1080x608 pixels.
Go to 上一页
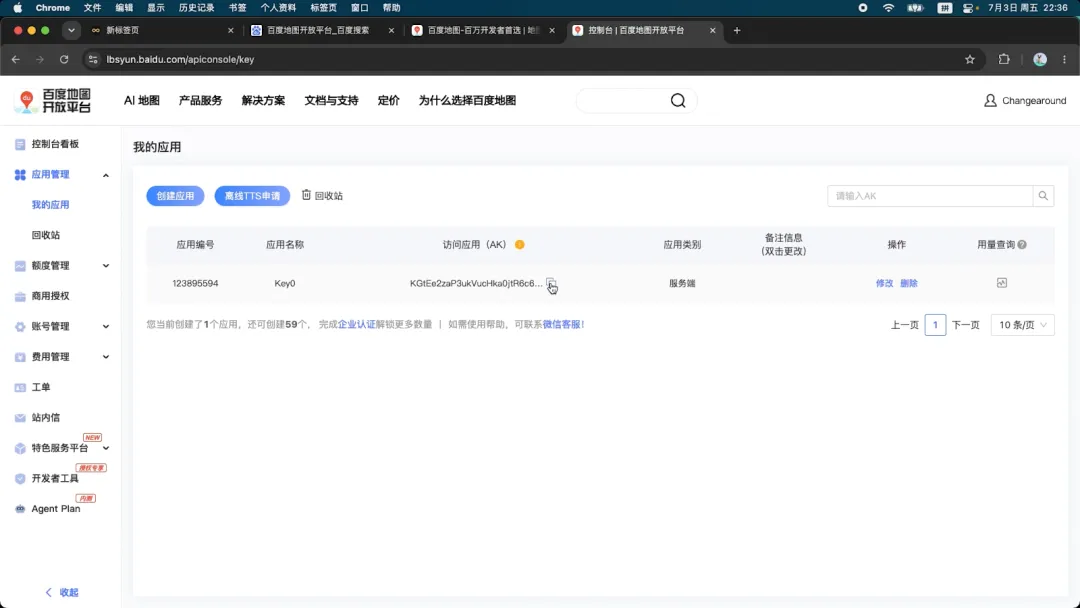904,324
